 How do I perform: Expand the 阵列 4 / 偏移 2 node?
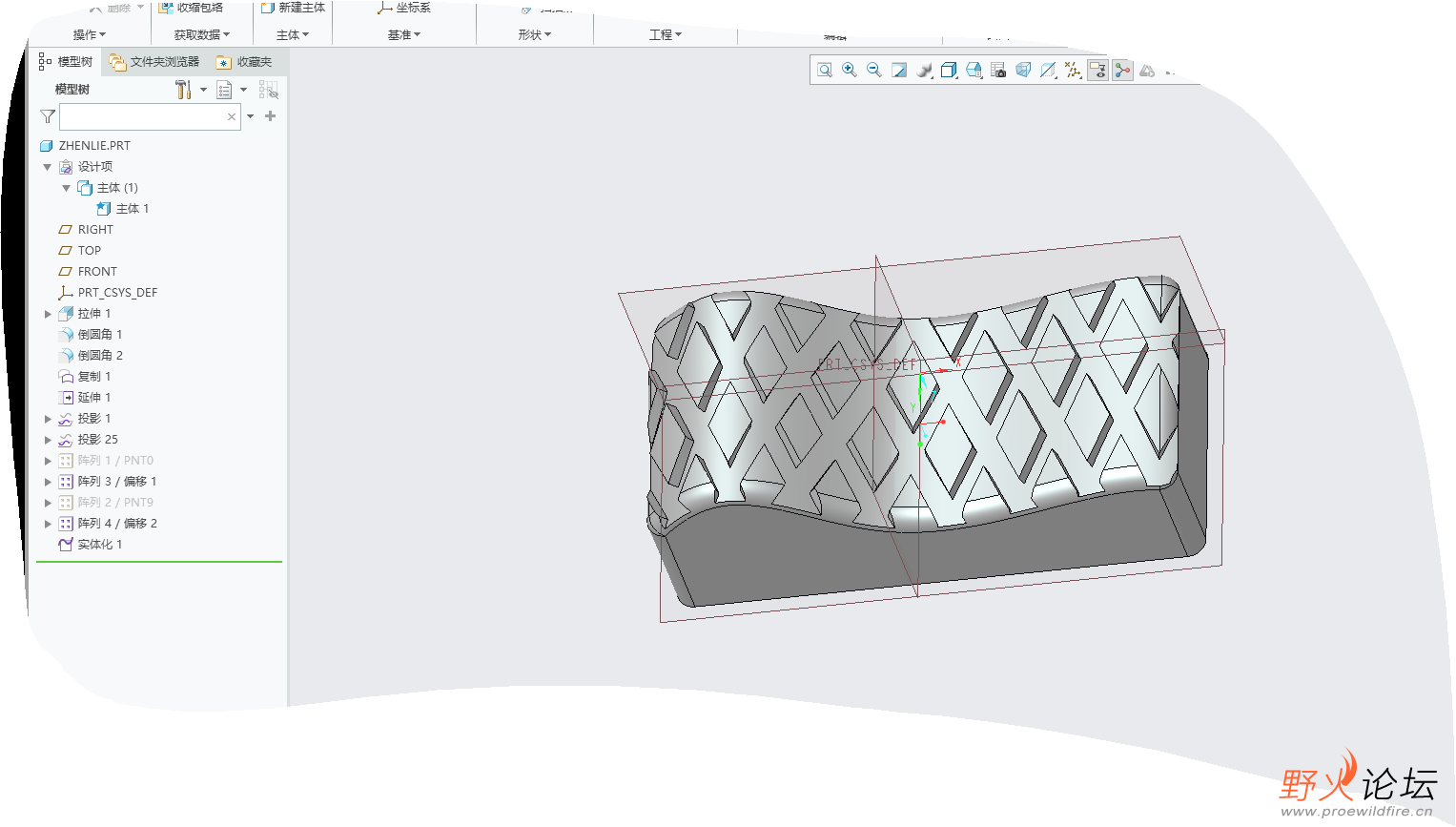(48, 524)
